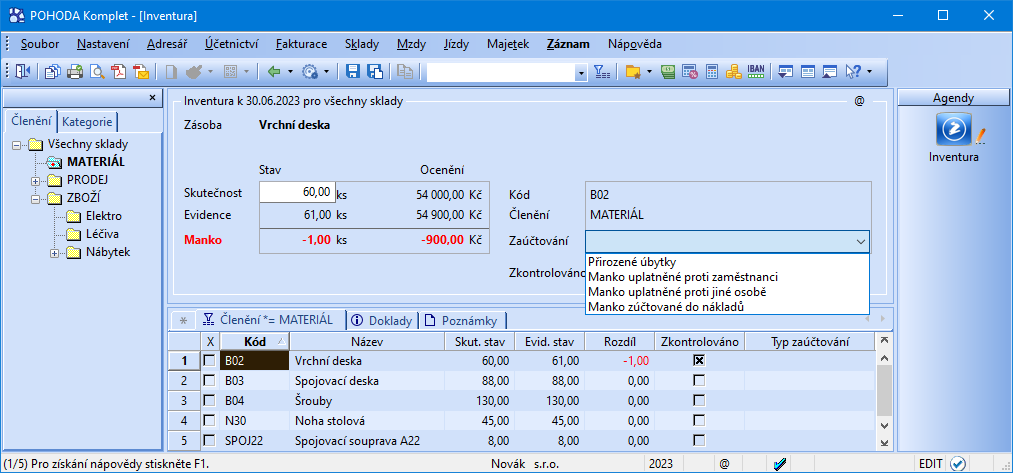
Task: Open the toolbar search combo dropdown arrow
Action: (581, 72)
